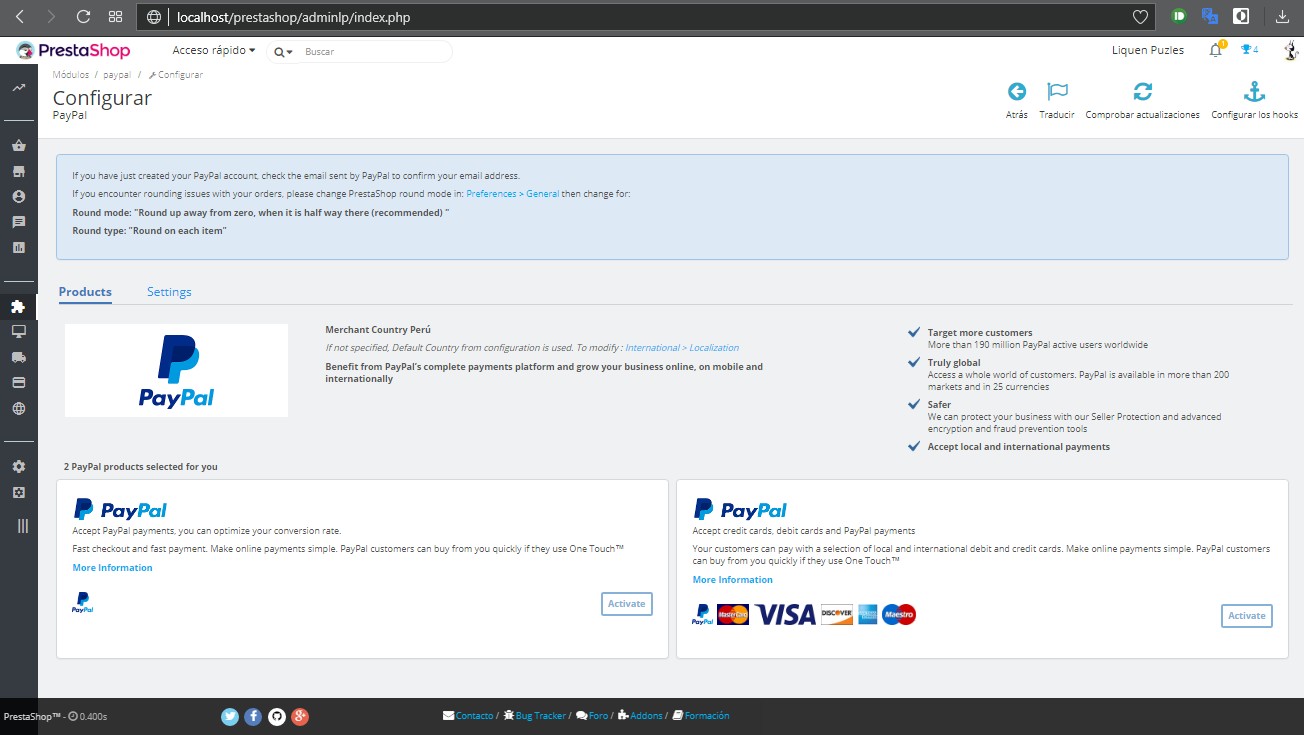
Task: Open the Shop Parameters gear icon in sidebar
Action: click(19, 467)
